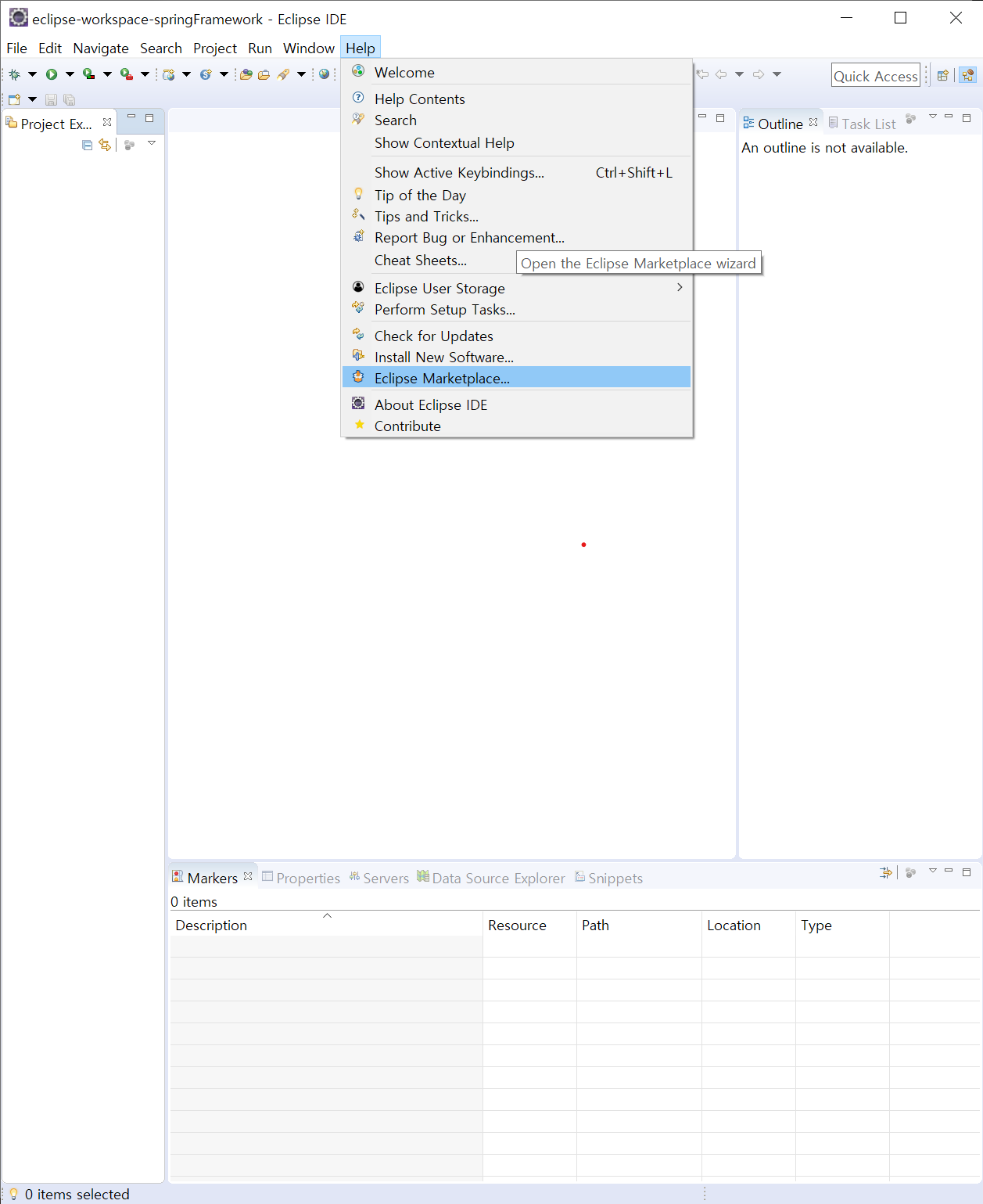Switch to the Snippets tab
Image resolution: width=983 pixels, height=1204 pixels.
(x=608, y=878)
